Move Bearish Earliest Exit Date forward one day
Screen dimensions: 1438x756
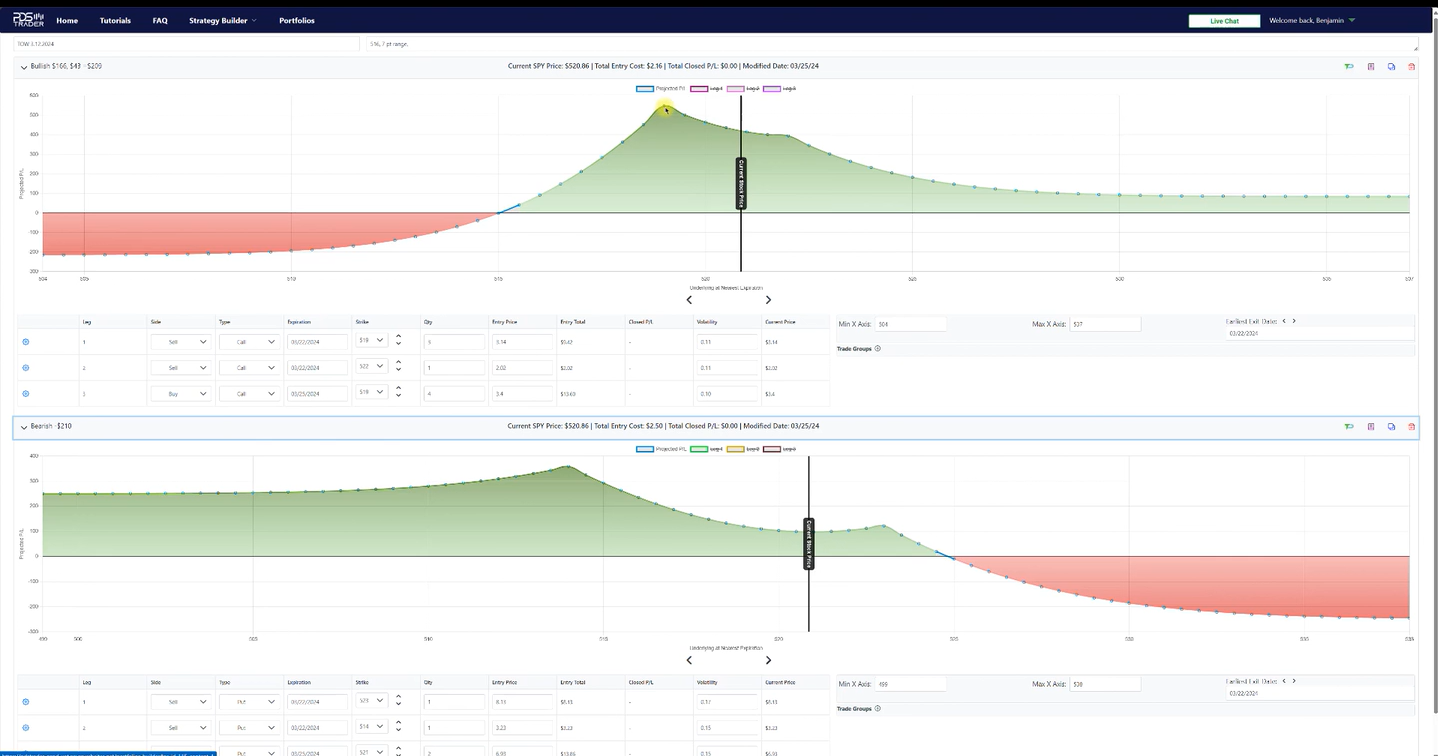tap(1294, 681)
